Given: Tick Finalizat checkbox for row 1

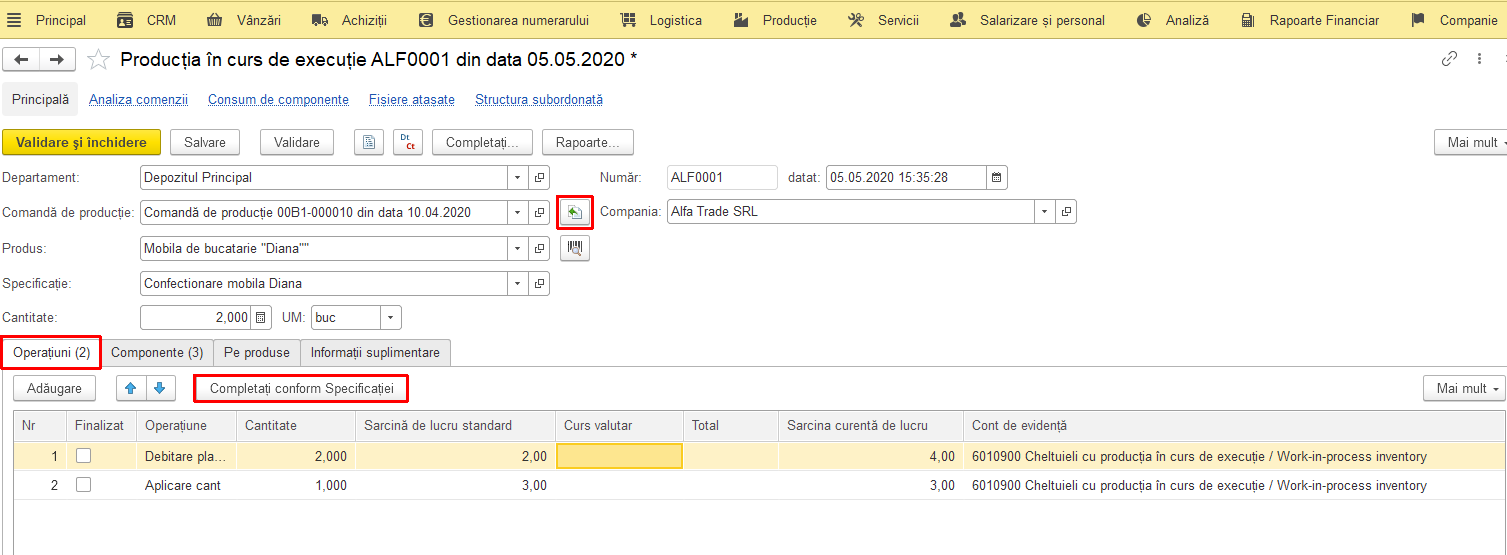Looking at the screenshot, I should tap(83, 456).
